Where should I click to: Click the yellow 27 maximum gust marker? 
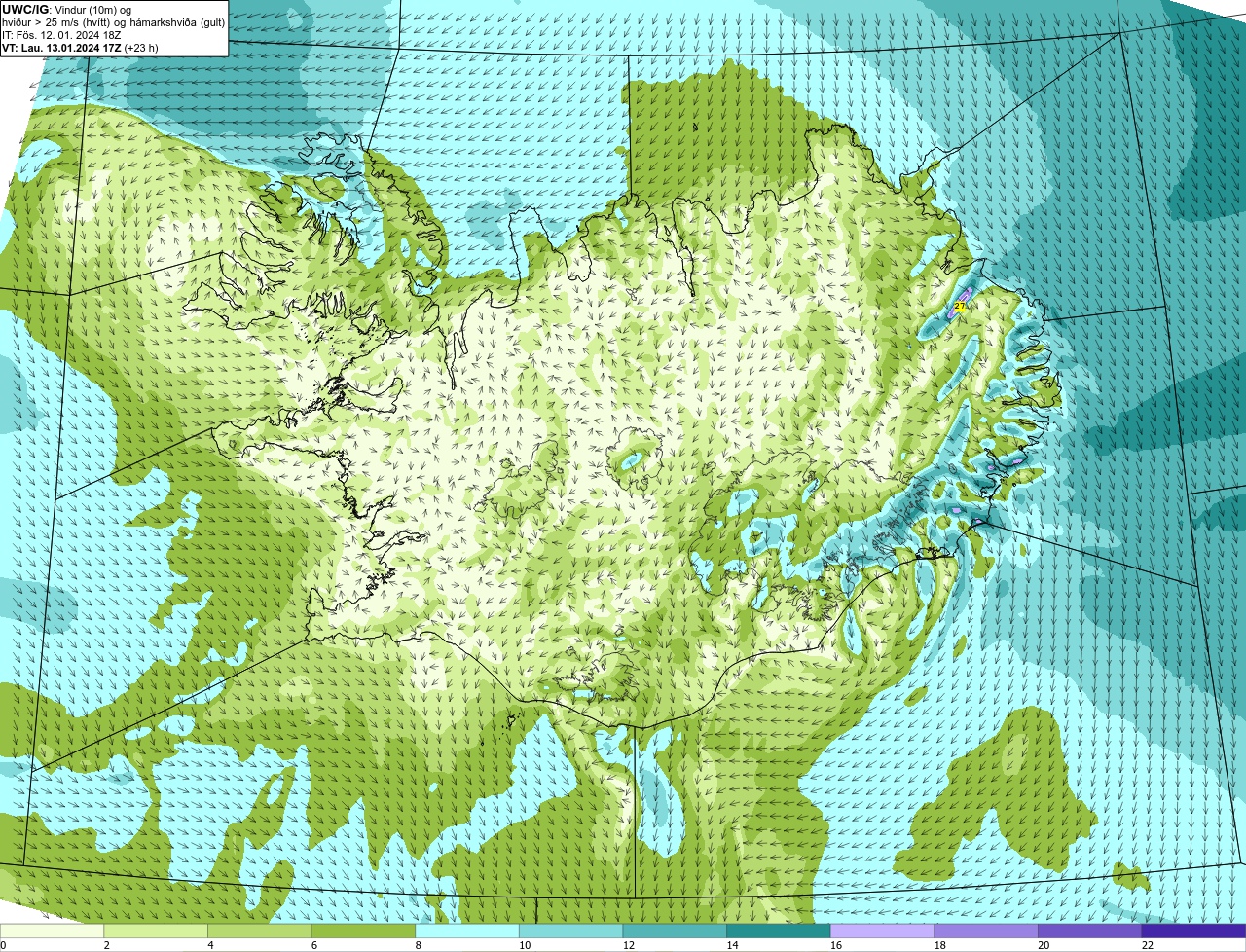(x=960, y=307)
